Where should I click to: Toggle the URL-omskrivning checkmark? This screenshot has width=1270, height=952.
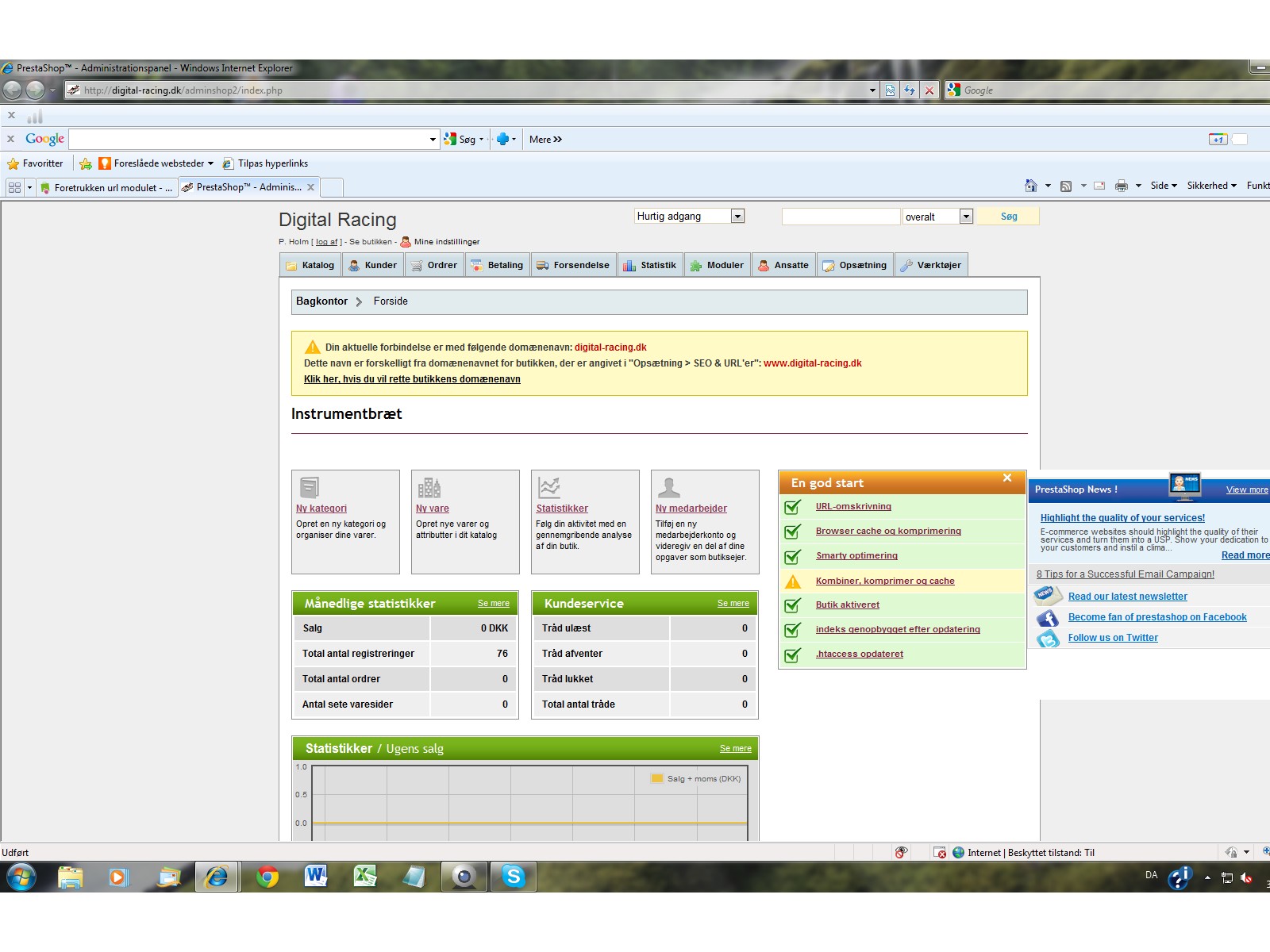coord(792,508)
